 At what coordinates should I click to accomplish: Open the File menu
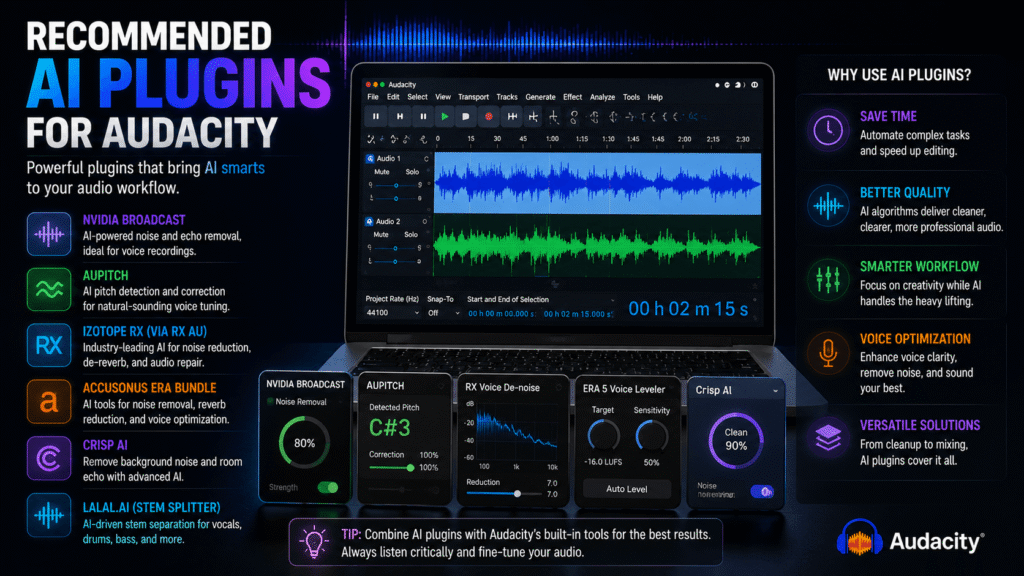(373, 97)
